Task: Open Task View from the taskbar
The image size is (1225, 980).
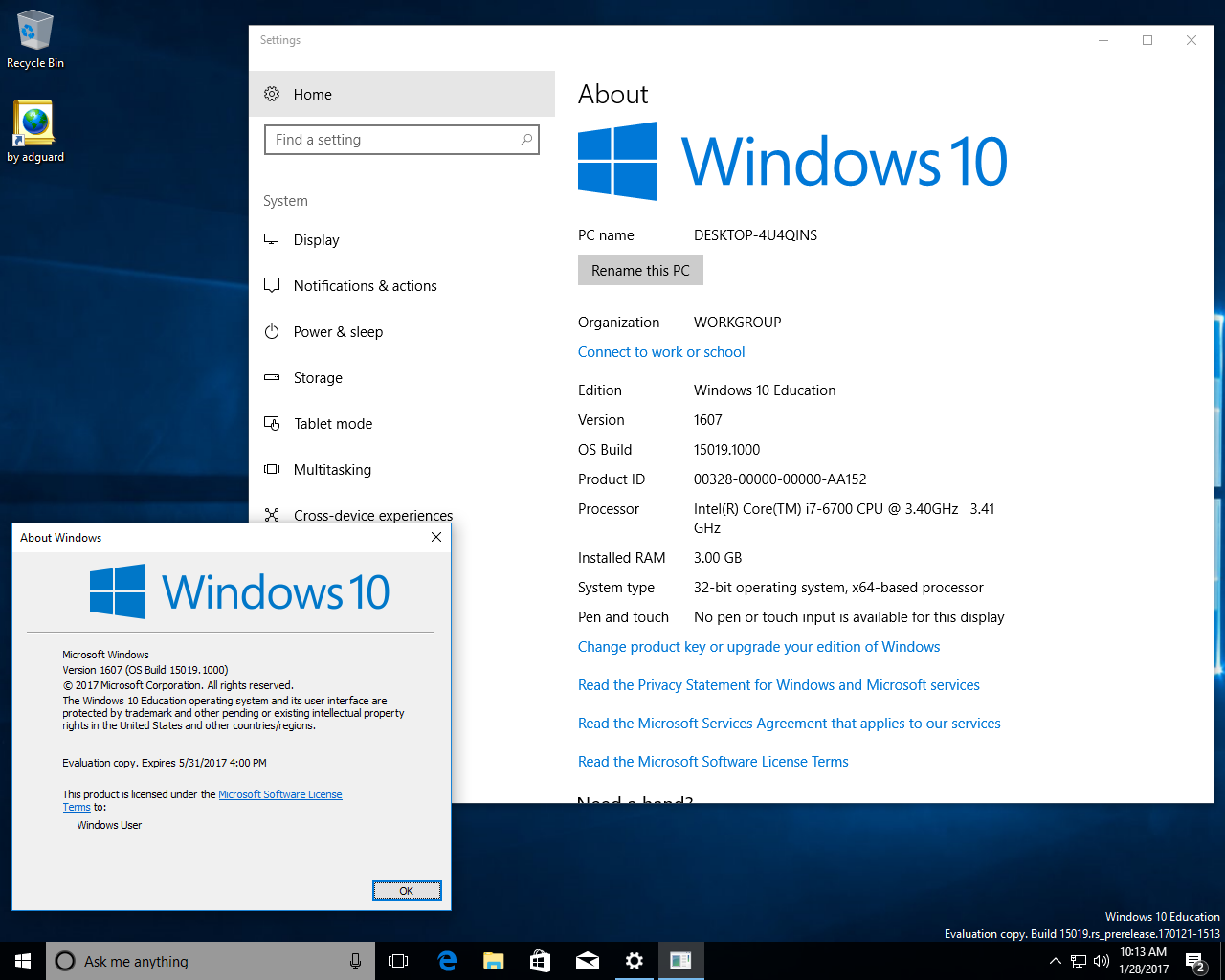Action: [x=398, y=961]
